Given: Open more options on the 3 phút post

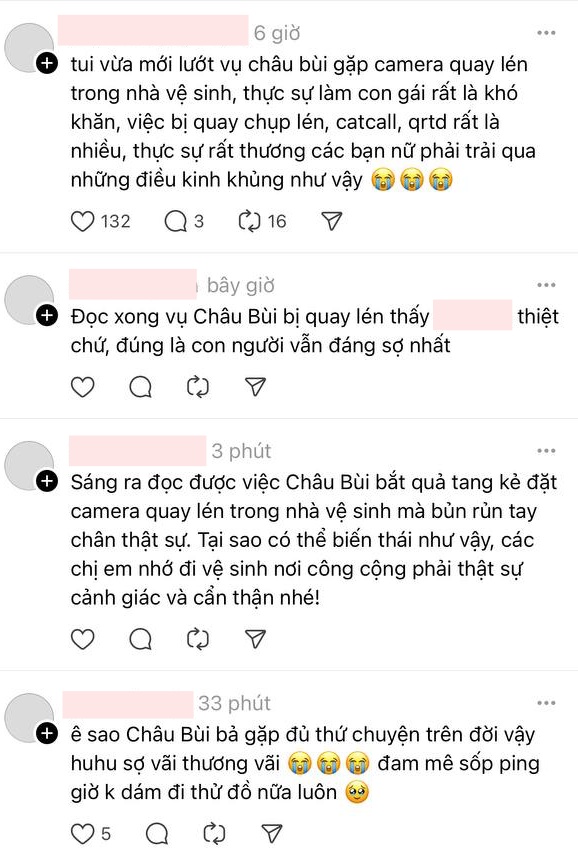Looking at the screenshot, I should [x=546, y=451].
